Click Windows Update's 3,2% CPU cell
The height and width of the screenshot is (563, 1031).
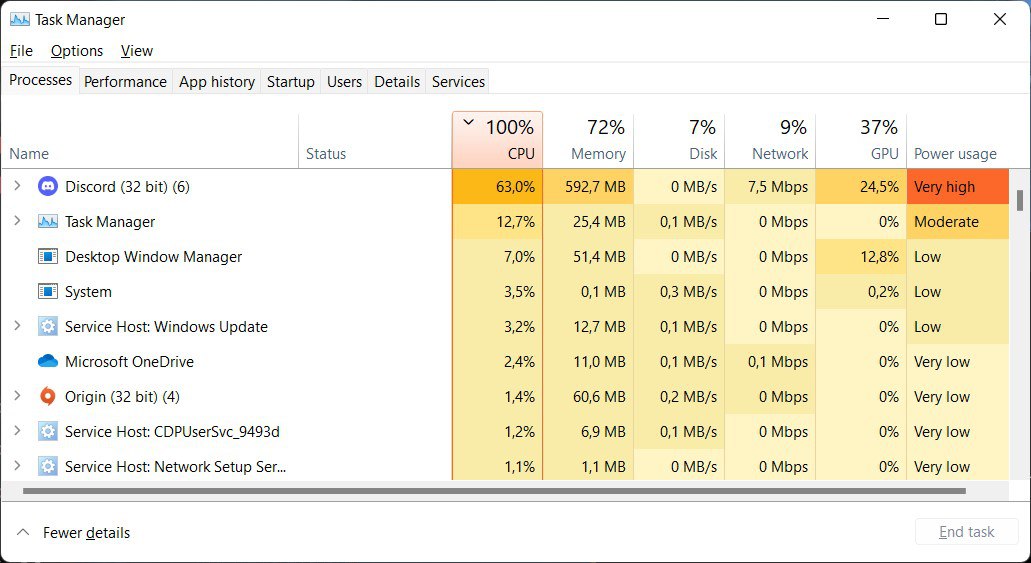pyautogui.click(x=497, y=326)
